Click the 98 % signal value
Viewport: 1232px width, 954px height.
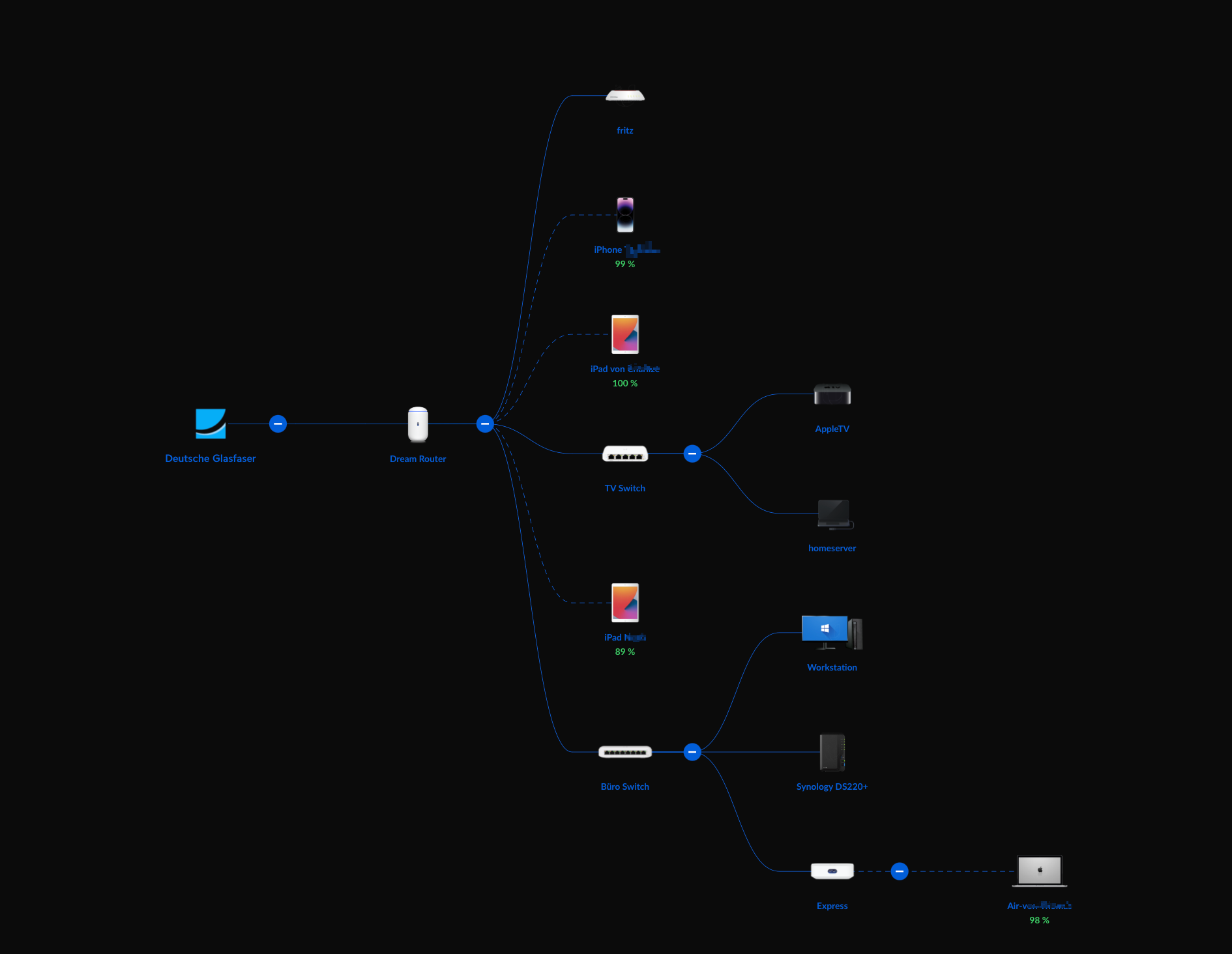1040,920
